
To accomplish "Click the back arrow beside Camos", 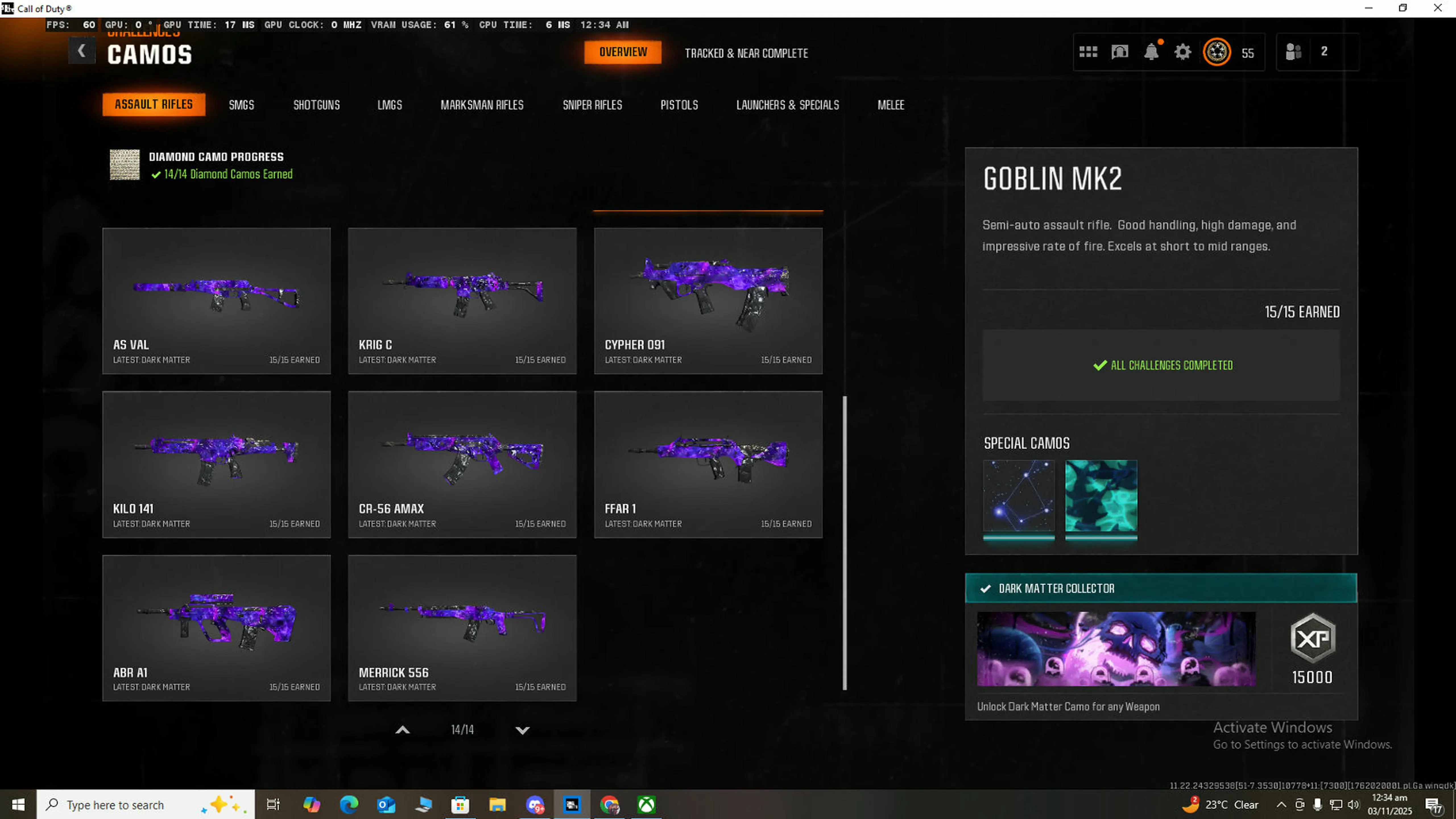I will tap(81, 51).
